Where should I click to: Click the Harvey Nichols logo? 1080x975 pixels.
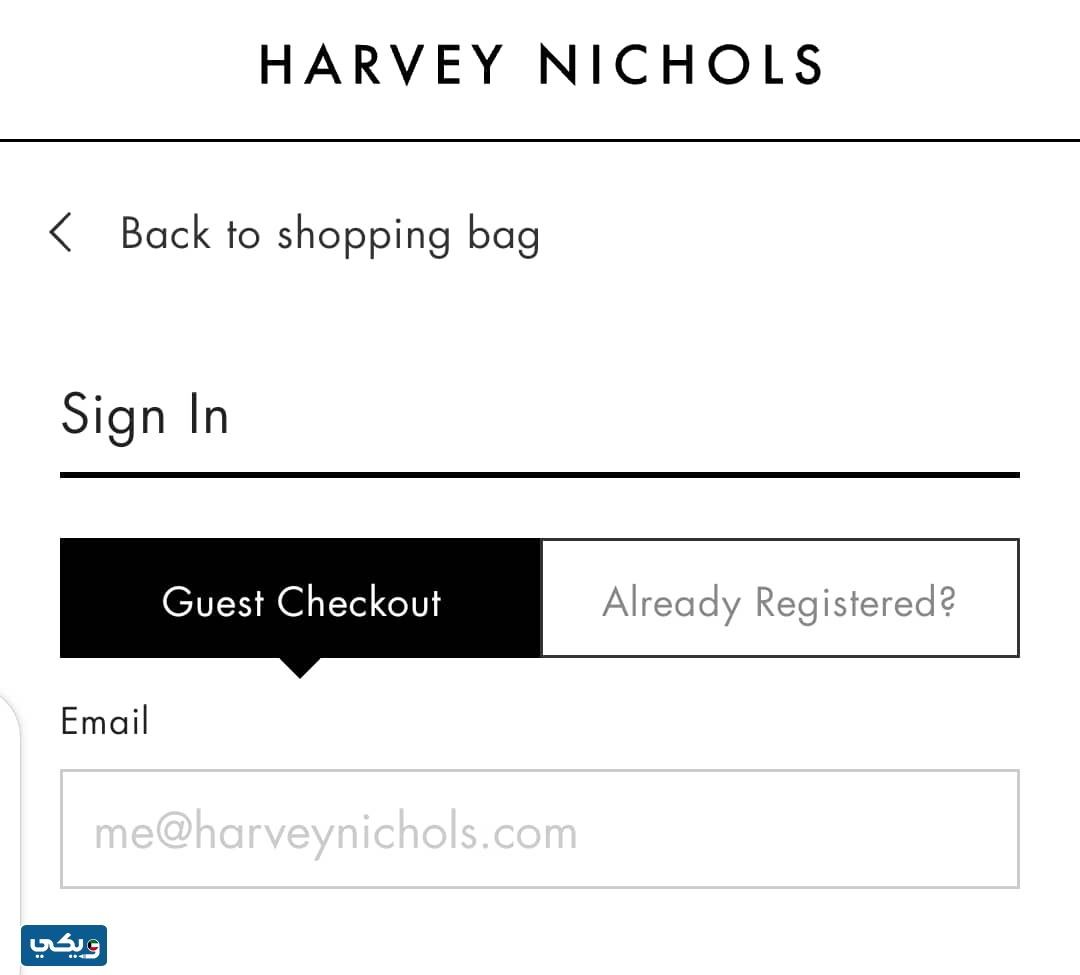[x=540, y=65]
